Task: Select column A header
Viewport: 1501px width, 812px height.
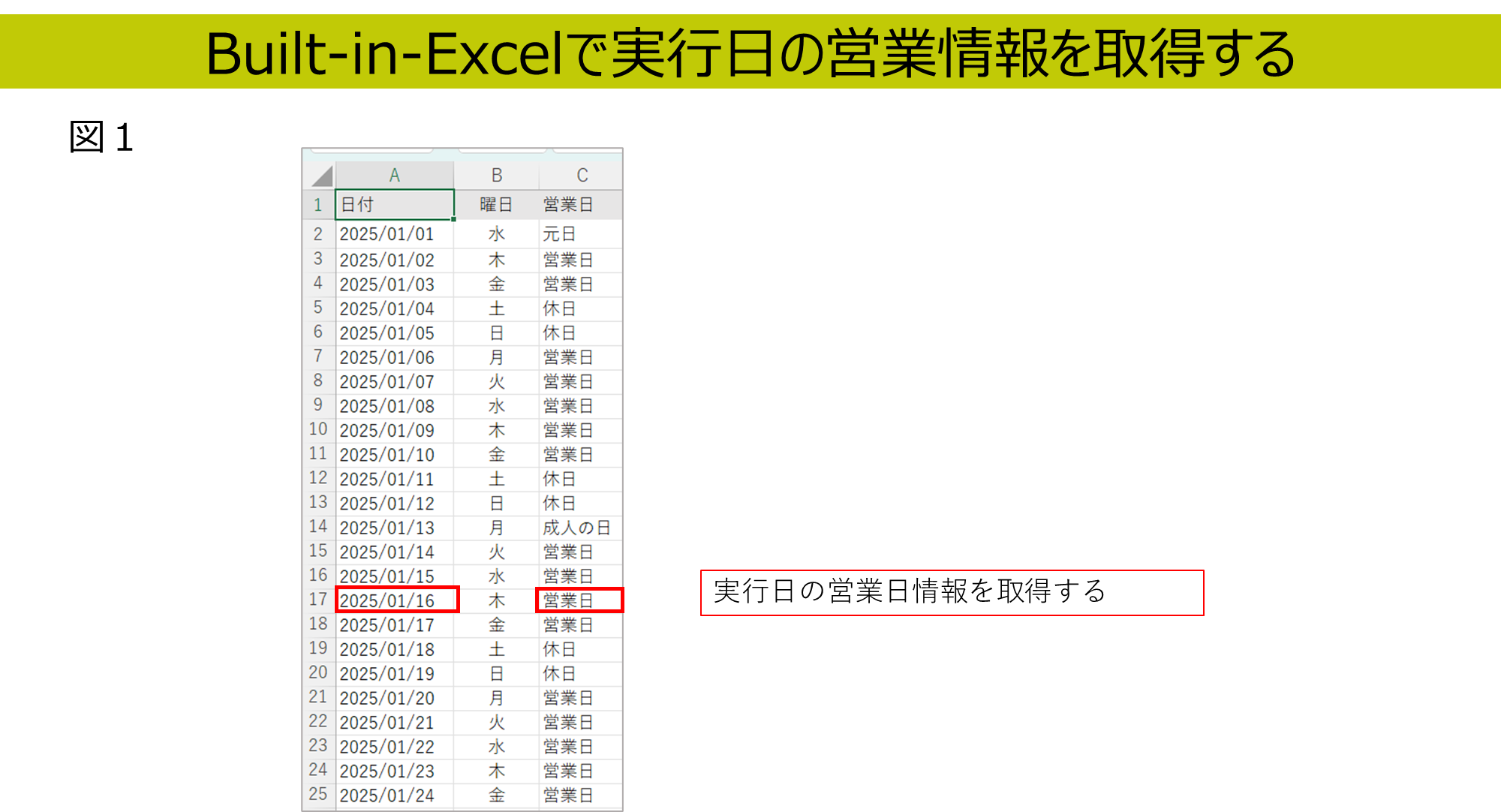Action: 395,176
